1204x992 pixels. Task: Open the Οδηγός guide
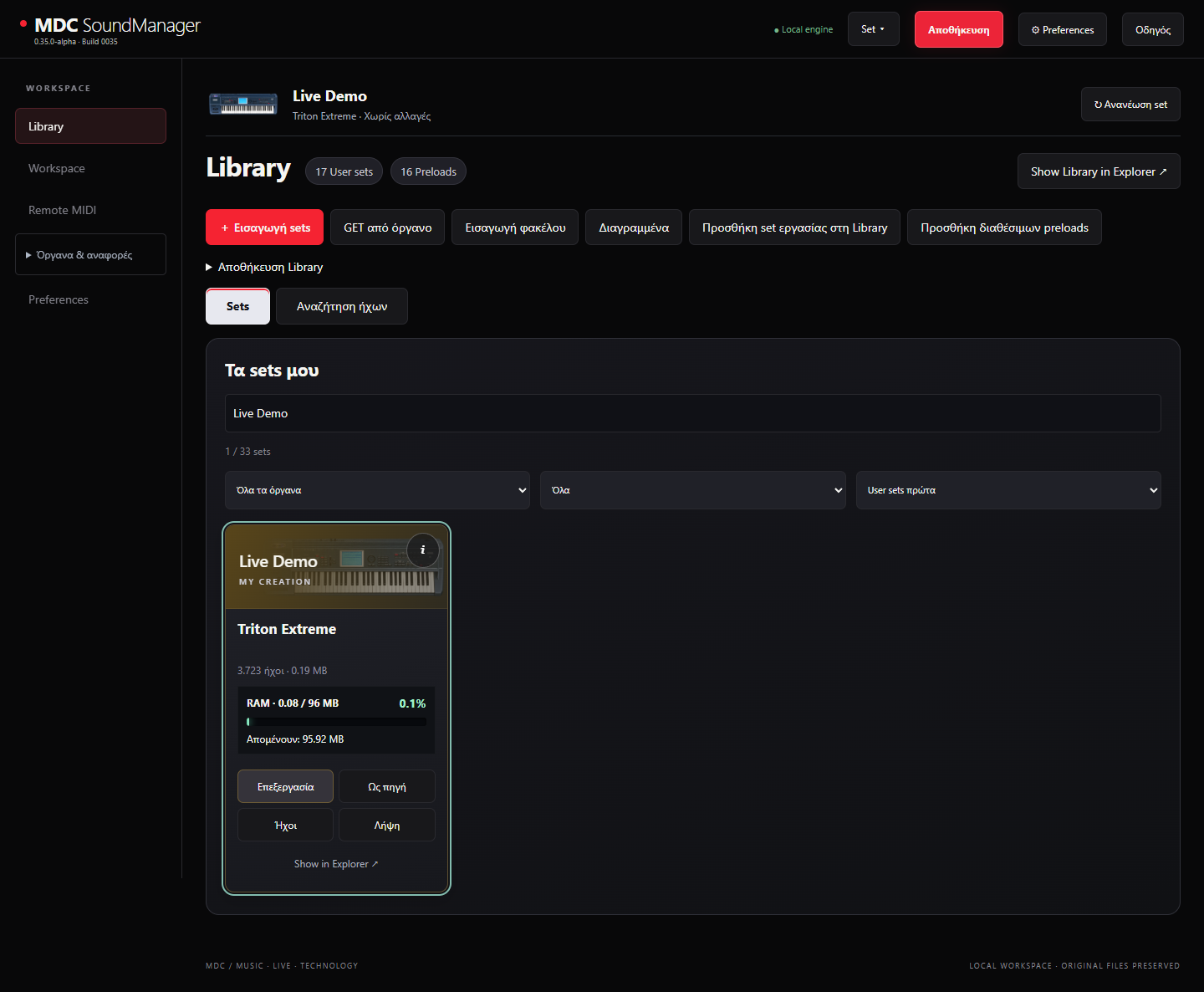(1152, 29)
